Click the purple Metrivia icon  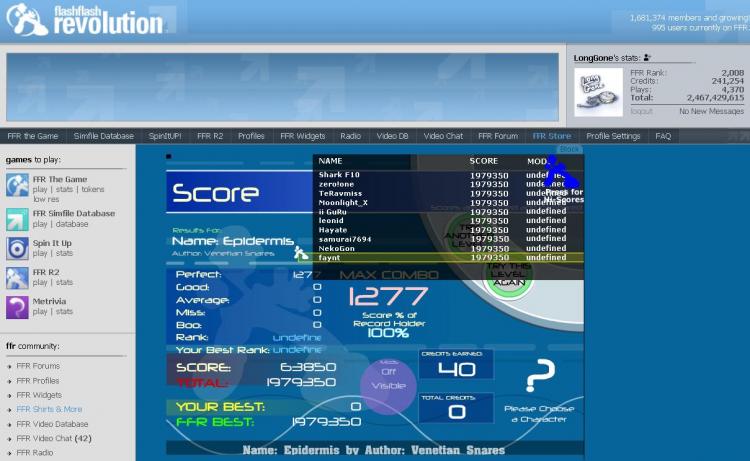(x=17, y=307)
